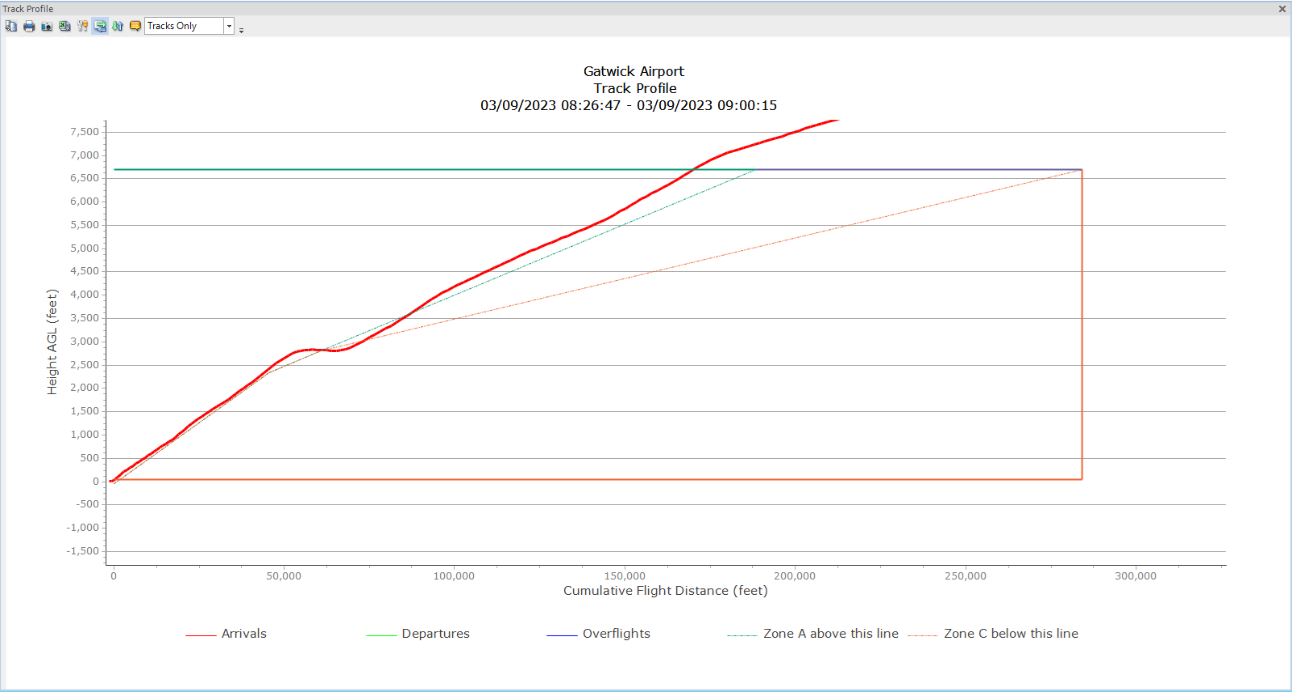Click the camera snapshot icon
The image size is (1292, 692).
[46, 26]
